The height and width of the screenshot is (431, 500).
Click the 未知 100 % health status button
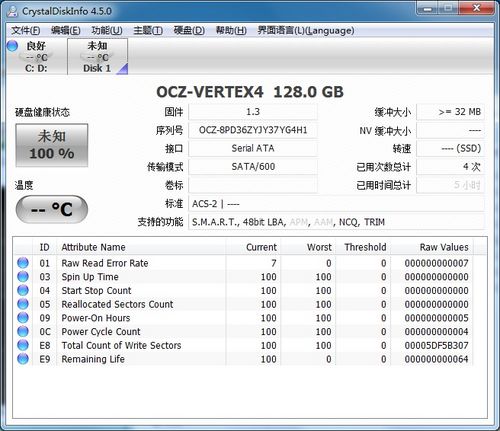point(52,145)
